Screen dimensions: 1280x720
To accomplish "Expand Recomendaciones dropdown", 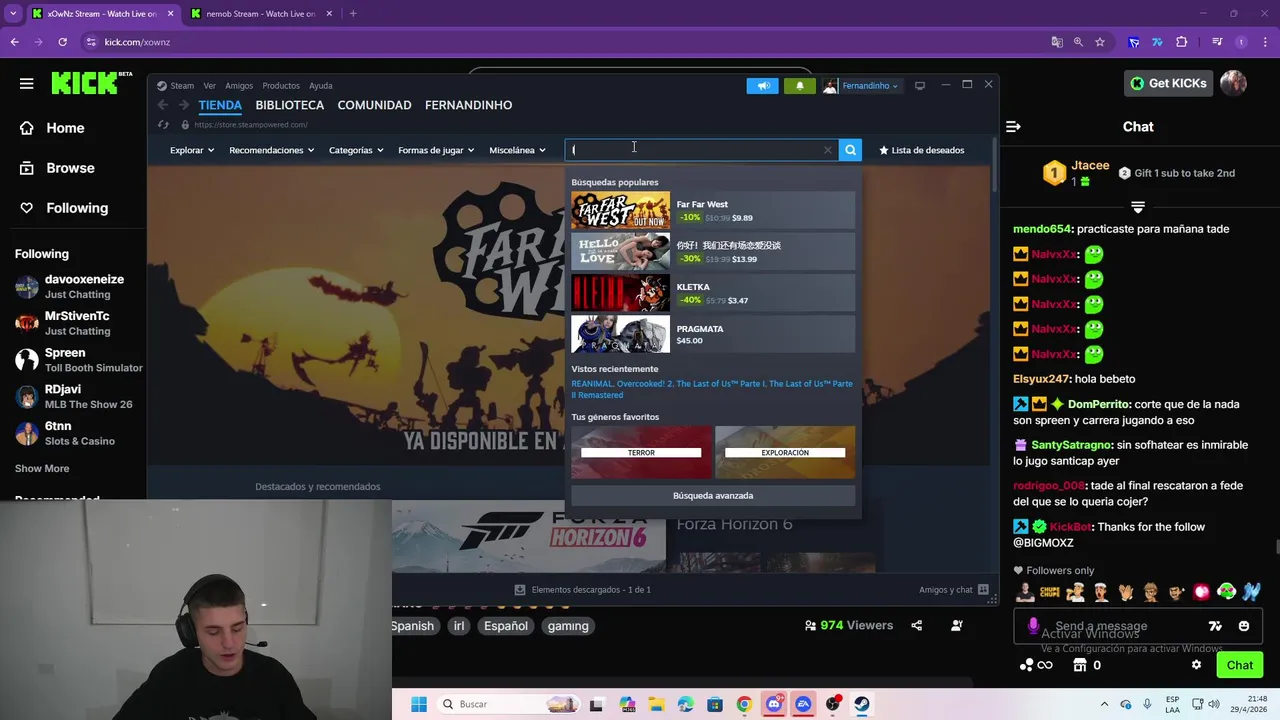I will [271, 150].
